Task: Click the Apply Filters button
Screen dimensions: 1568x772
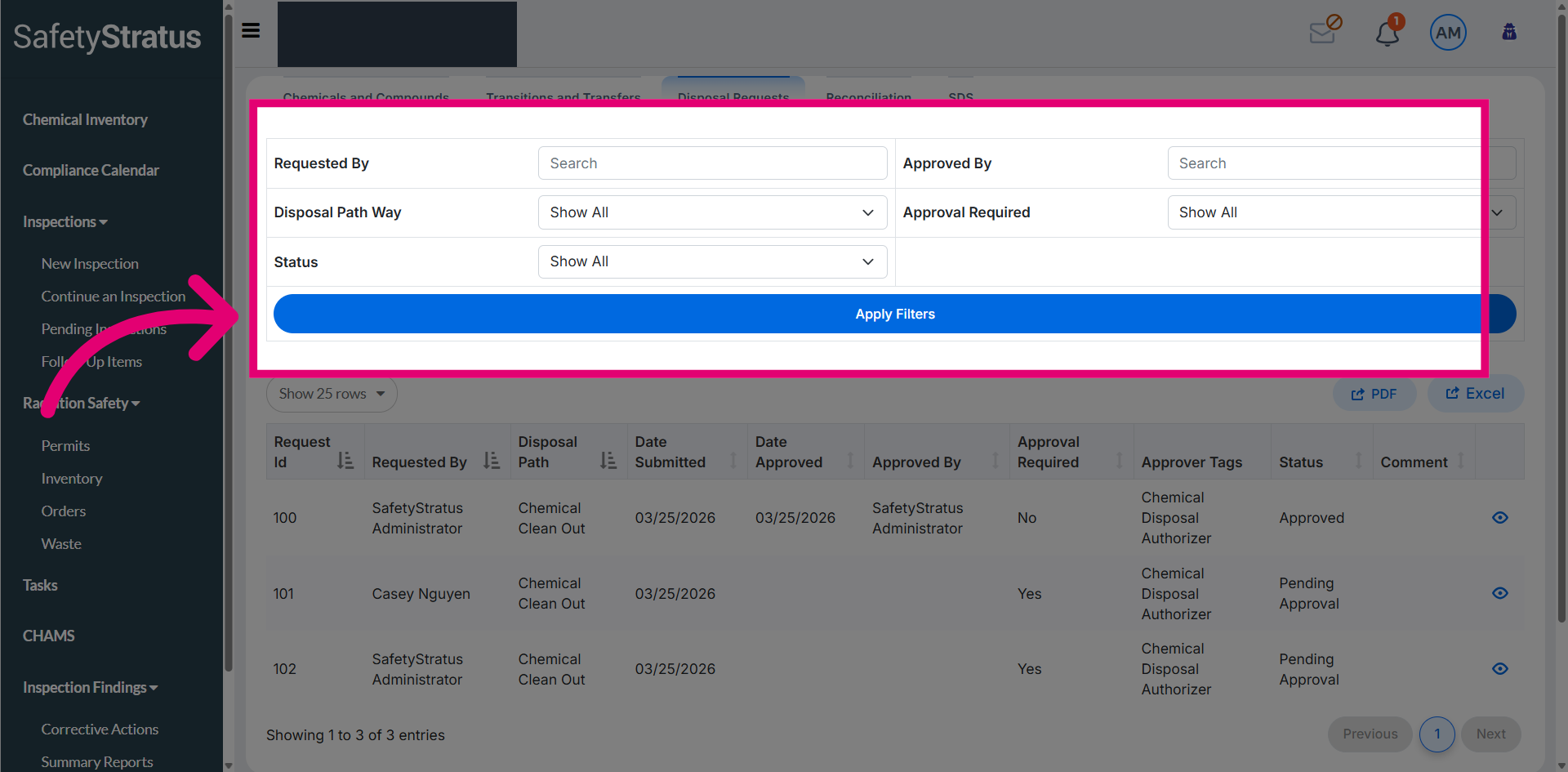Action: (x=894, y=314)
